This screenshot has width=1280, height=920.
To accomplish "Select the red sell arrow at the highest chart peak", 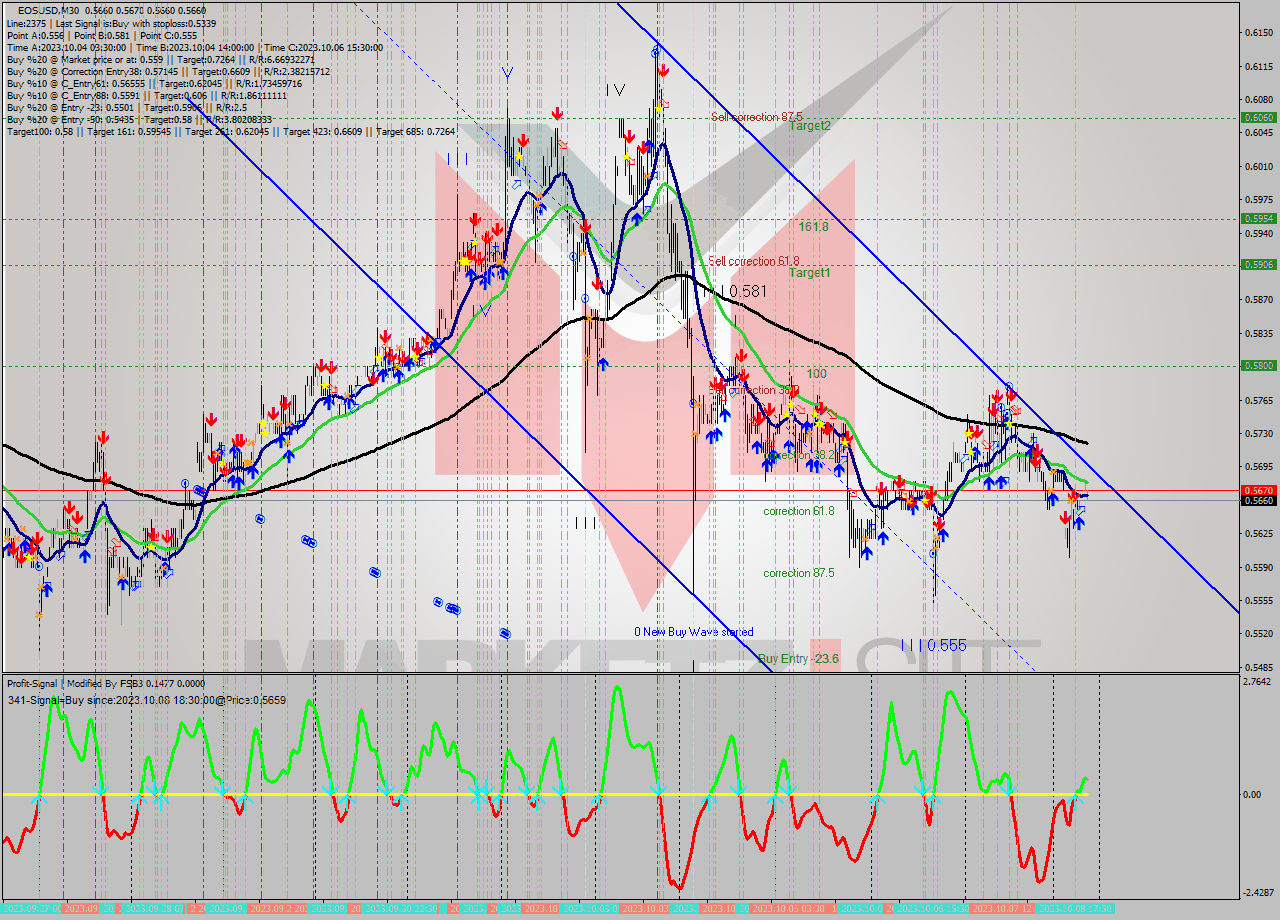I will (x=661, y=69).
